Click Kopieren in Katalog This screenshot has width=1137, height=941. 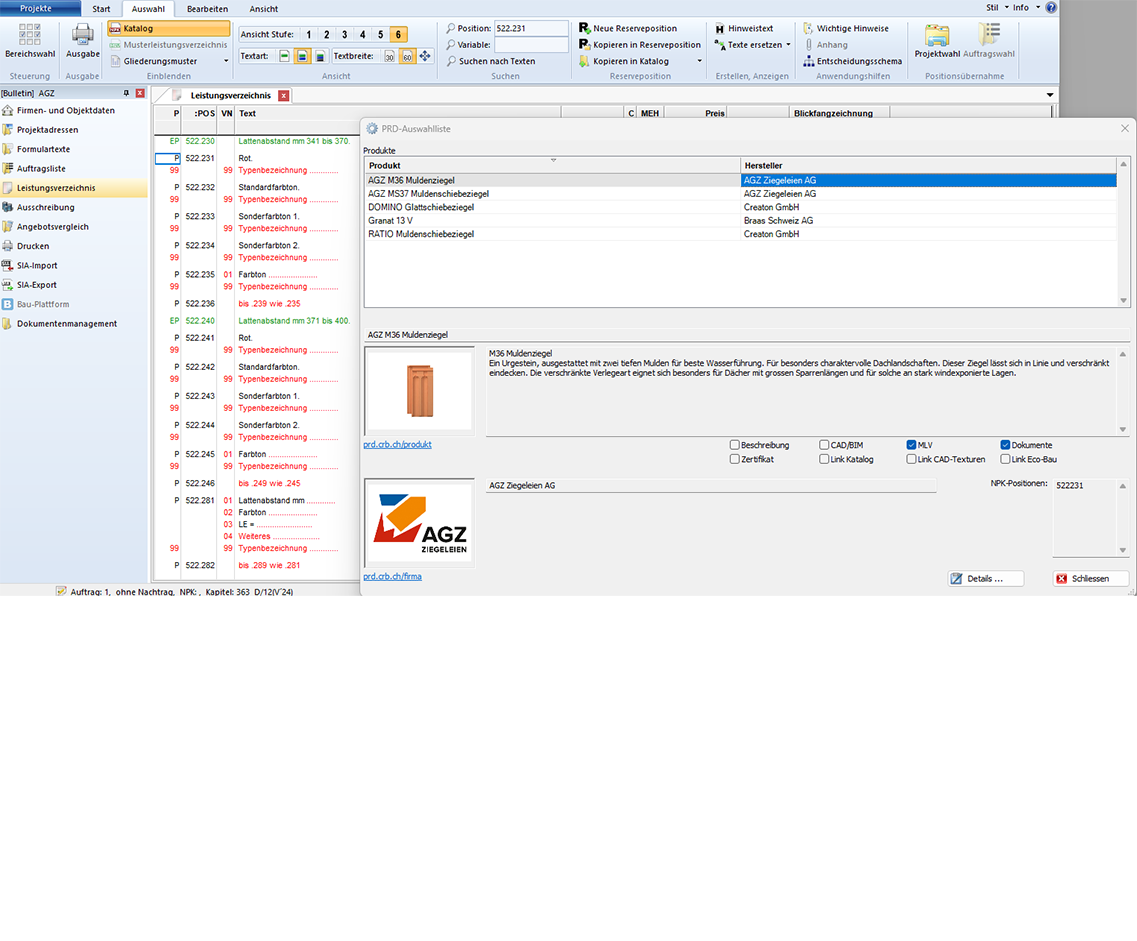[624, 61]
